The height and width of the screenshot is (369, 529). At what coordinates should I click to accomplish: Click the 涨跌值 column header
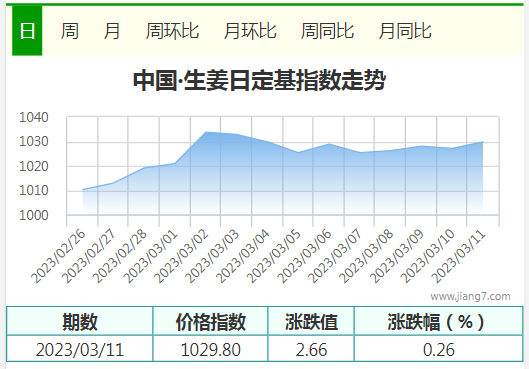(x=311, y=321)
